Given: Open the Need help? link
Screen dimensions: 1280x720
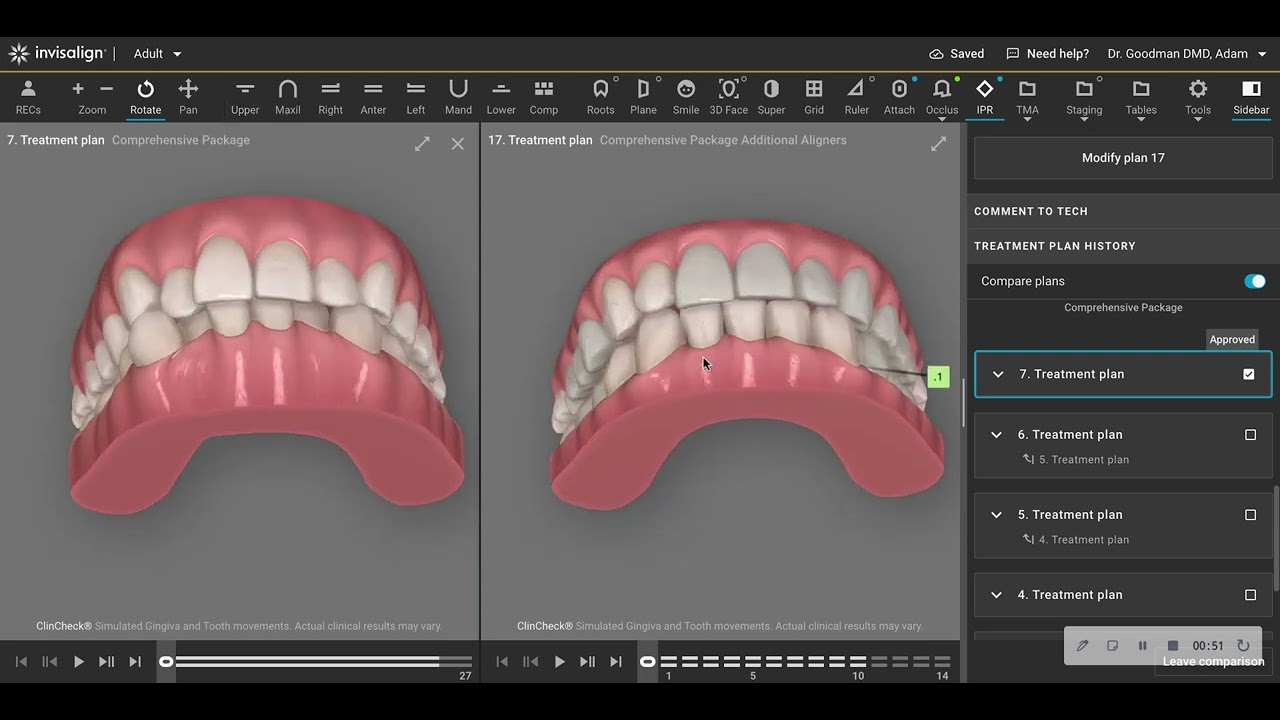Looking at the screenshot, I should tap(1047, 54).
